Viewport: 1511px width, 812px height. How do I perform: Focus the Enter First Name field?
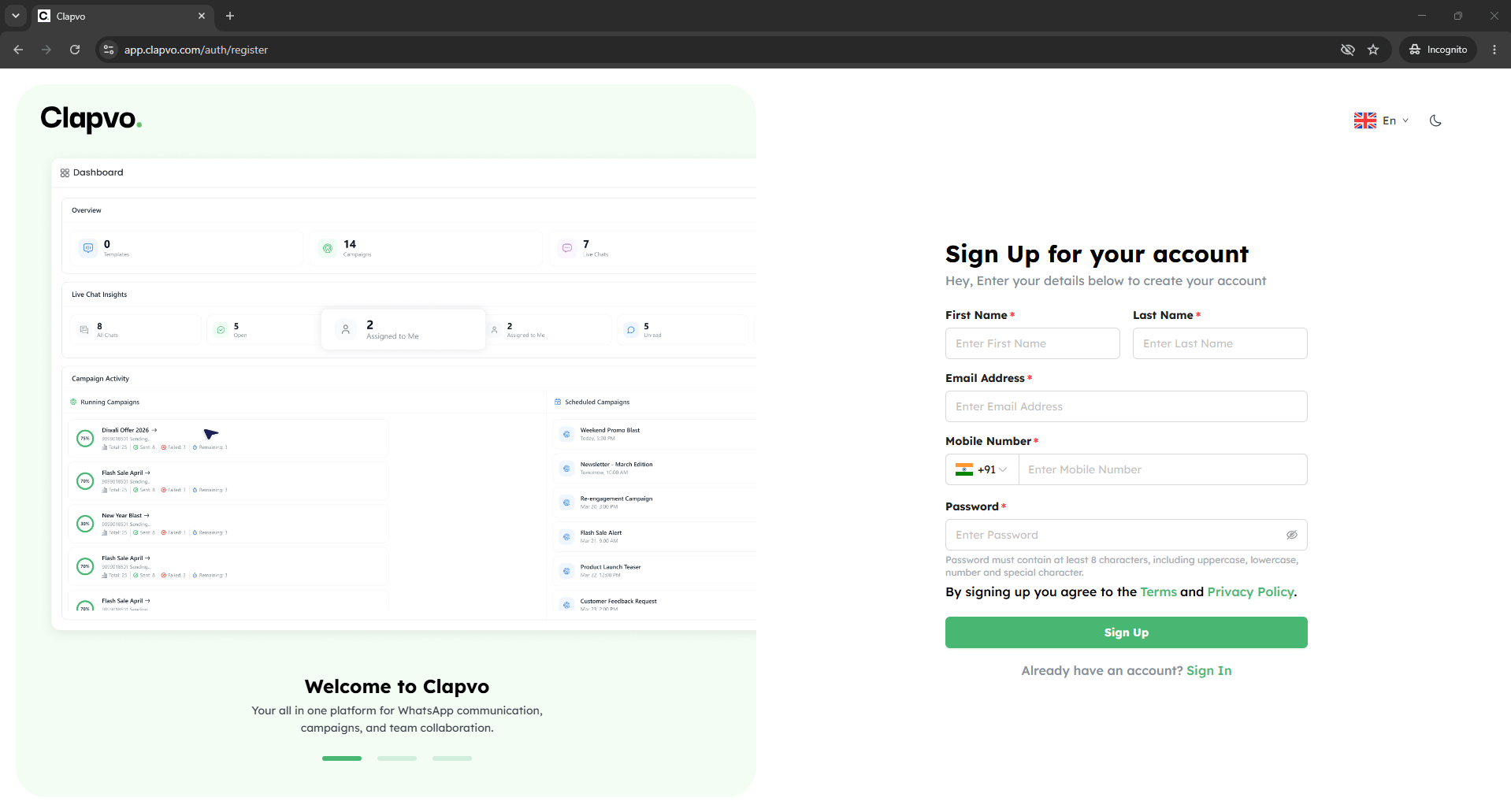1032,343
